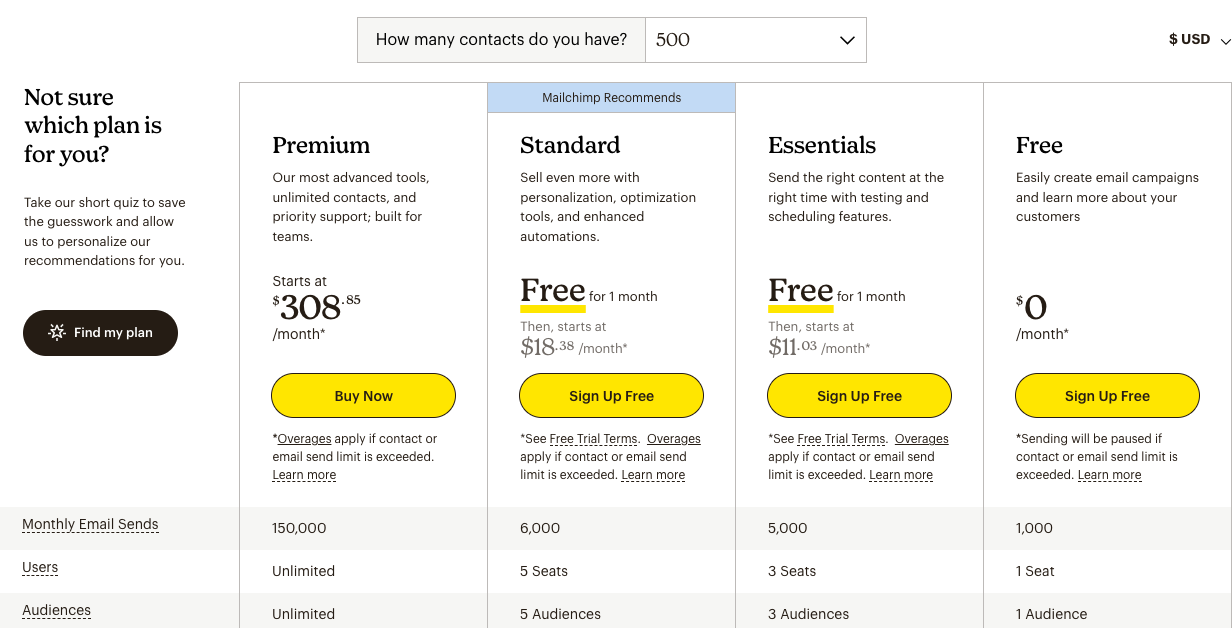This screenshot has width=1232, height=628.
Task: Click the Mailchimp Recommends banner
Action: point(611,98)
